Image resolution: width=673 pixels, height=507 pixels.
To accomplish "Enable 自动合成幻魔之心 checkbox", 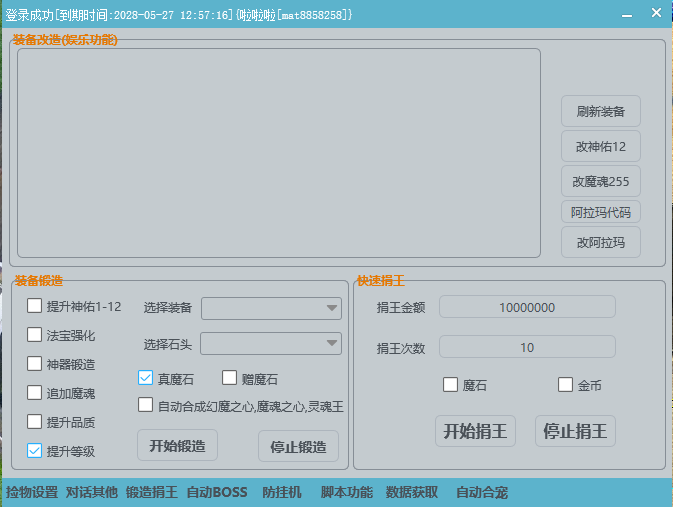I will click(x=145, y=406).
